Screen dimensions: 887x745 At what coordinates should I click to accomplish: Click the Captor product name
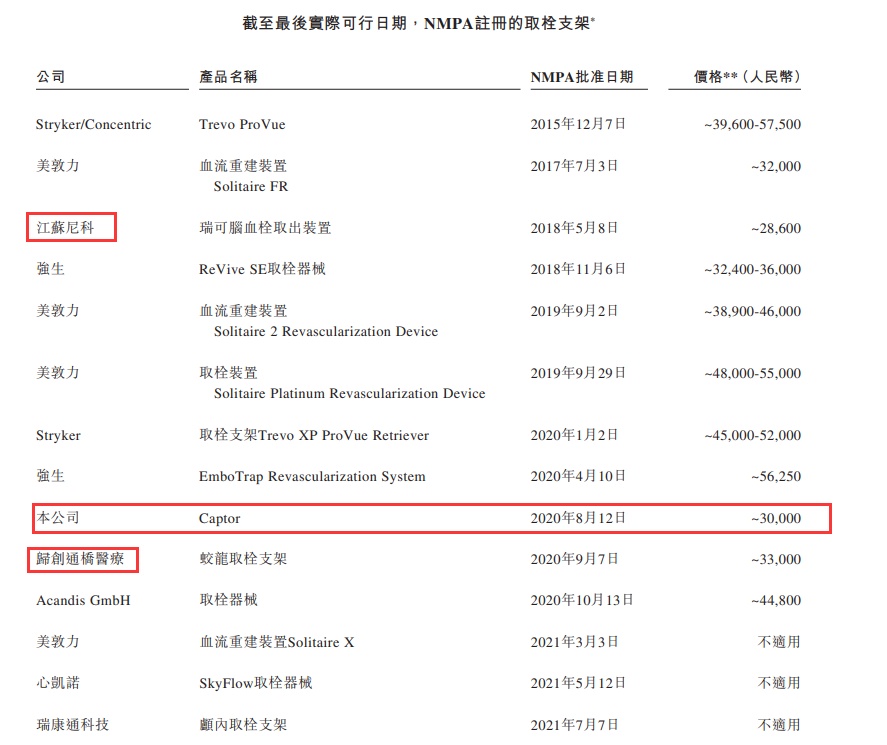[x=219, y=519]
